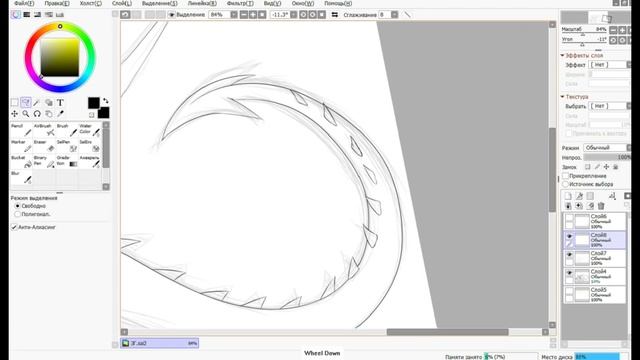Choose the AirBrush tool
The height and width of the screenshot is (360, 640).
(x=44, y=129)
